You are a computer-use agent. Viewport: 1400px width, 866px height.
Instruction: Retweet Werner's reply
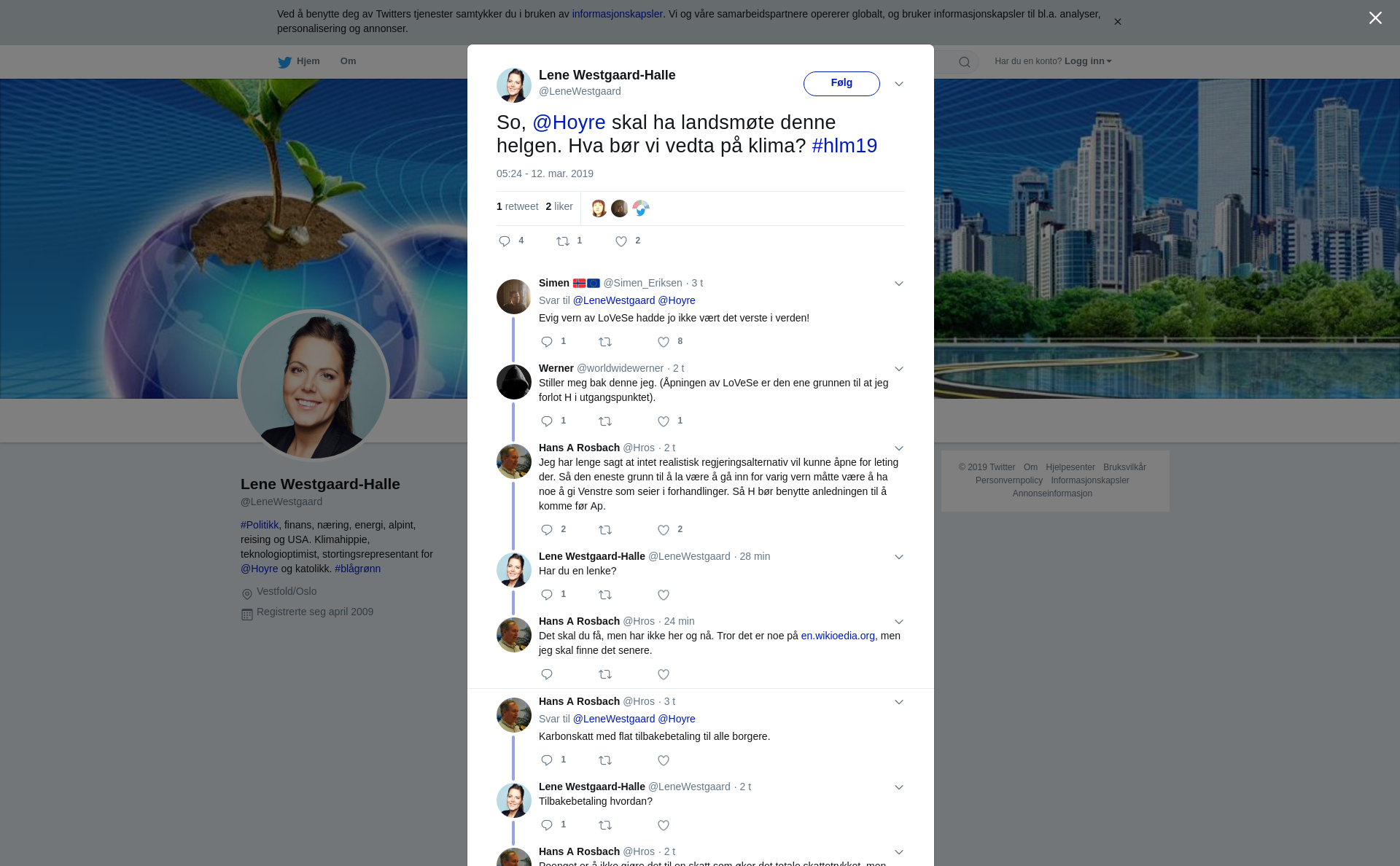pyautogui.click(x=605, y=421)
